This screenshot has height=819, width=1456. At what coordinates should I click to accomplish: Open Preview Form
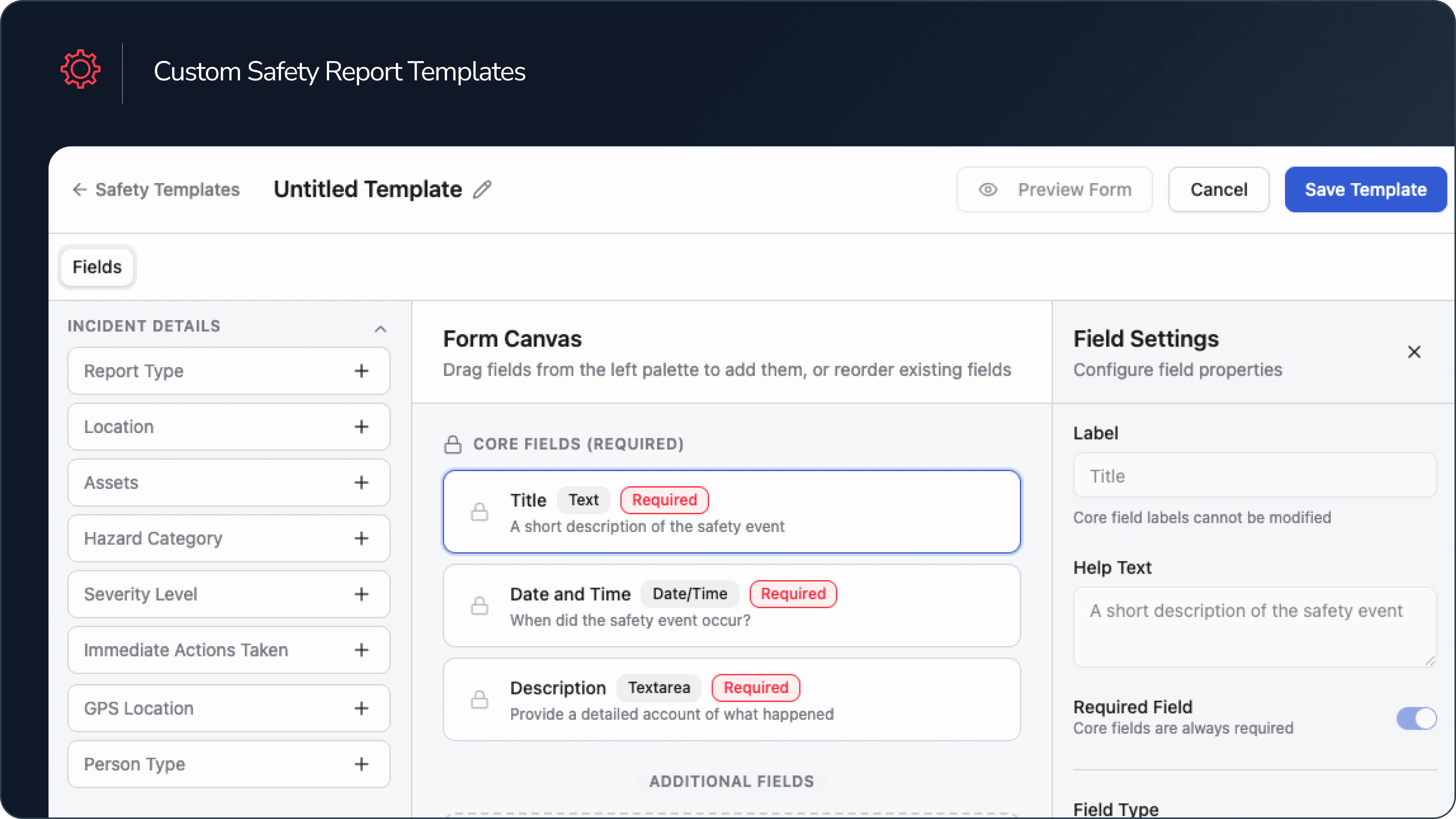[x=1054, y=189]
